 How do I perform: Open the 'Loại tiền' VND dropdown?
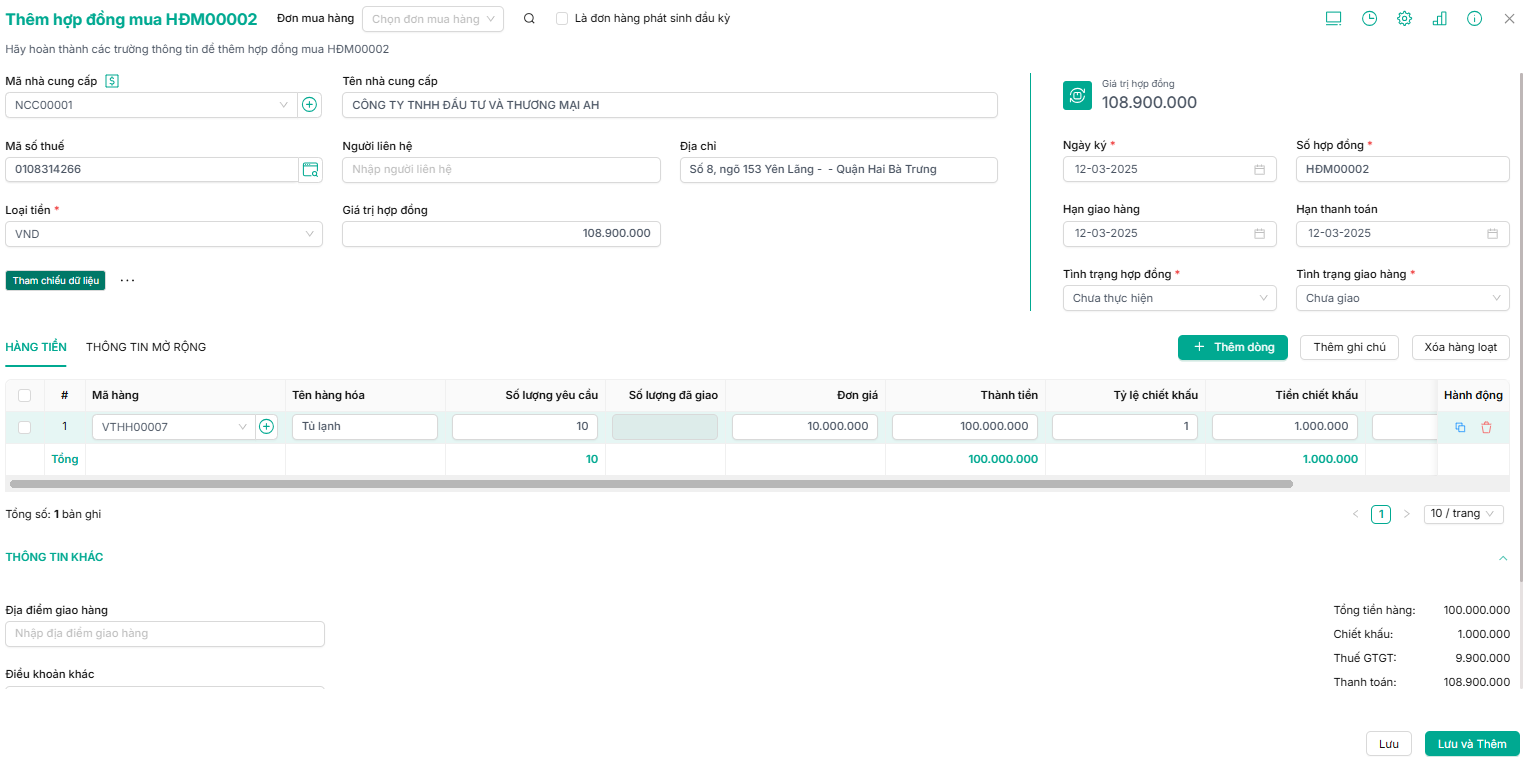164,234
